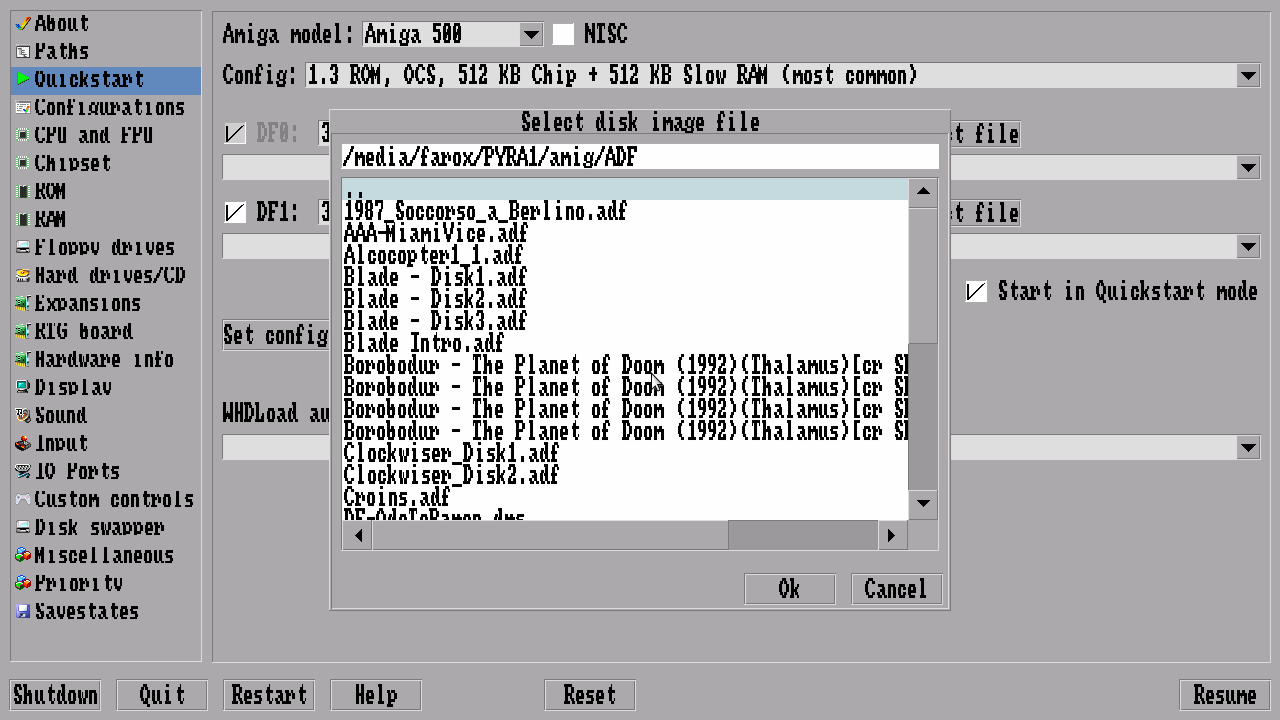Click the Display monitor icon
The width and height of the screenshot is (1280, 720).
pos(23,387)
